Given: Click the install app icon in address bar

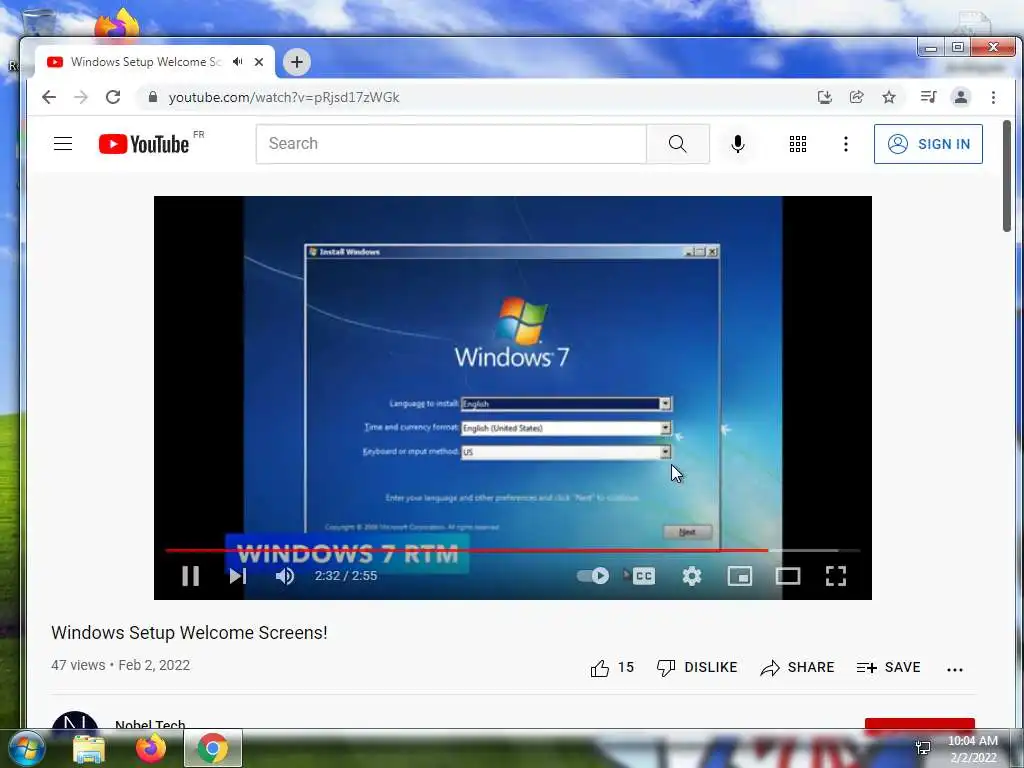Looking at the screenshot, I should pyautogui.click(x=825, y=97).
